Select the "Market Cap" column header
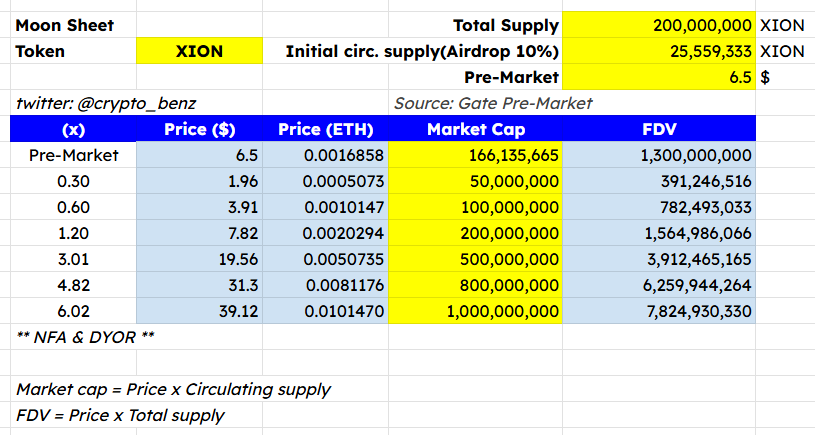Viewport: 815px width, 435px height. [x=475, y=129]
